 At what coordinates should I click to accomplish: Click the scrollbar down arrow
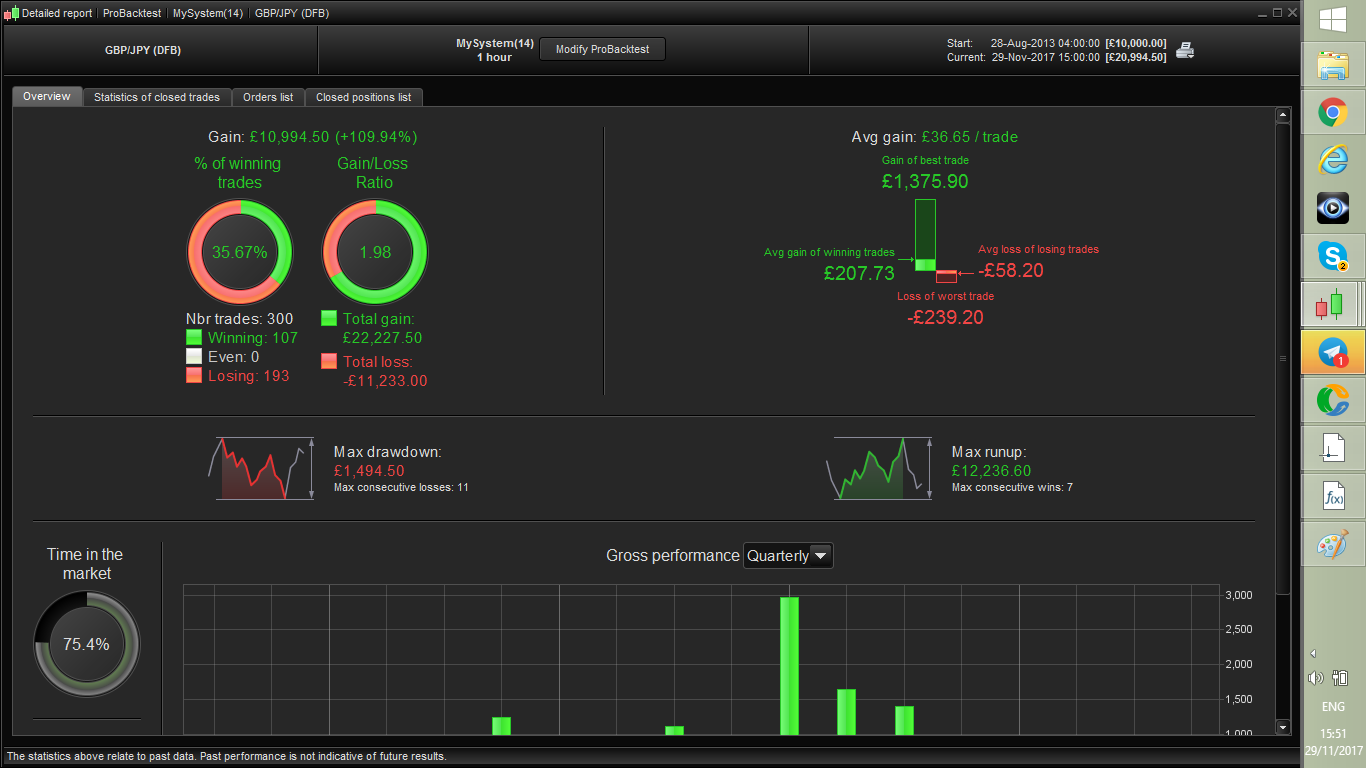[x=1283, y=727]
